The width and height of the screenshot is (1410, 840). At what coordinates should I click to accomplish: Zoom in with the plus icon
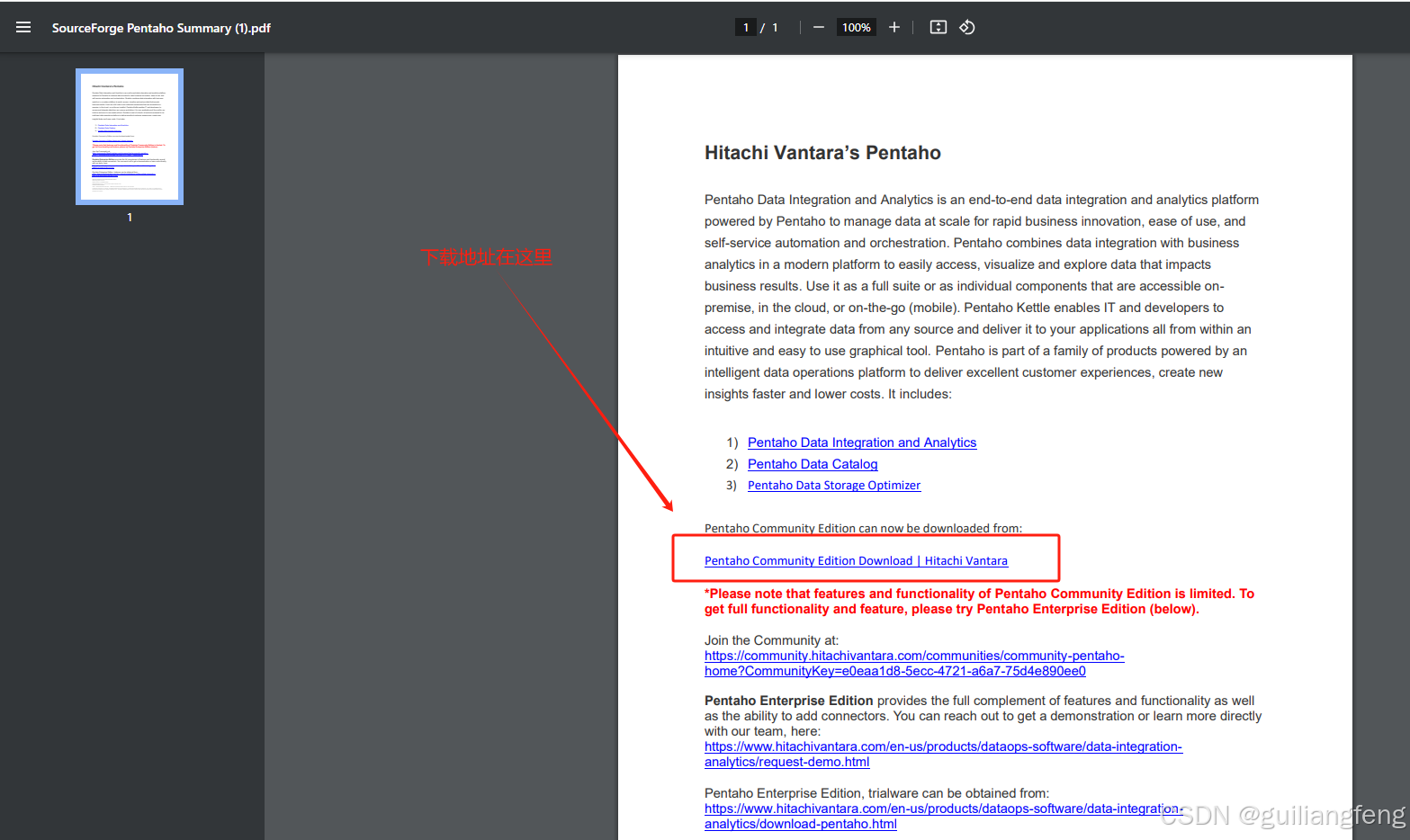coord(894,27)
